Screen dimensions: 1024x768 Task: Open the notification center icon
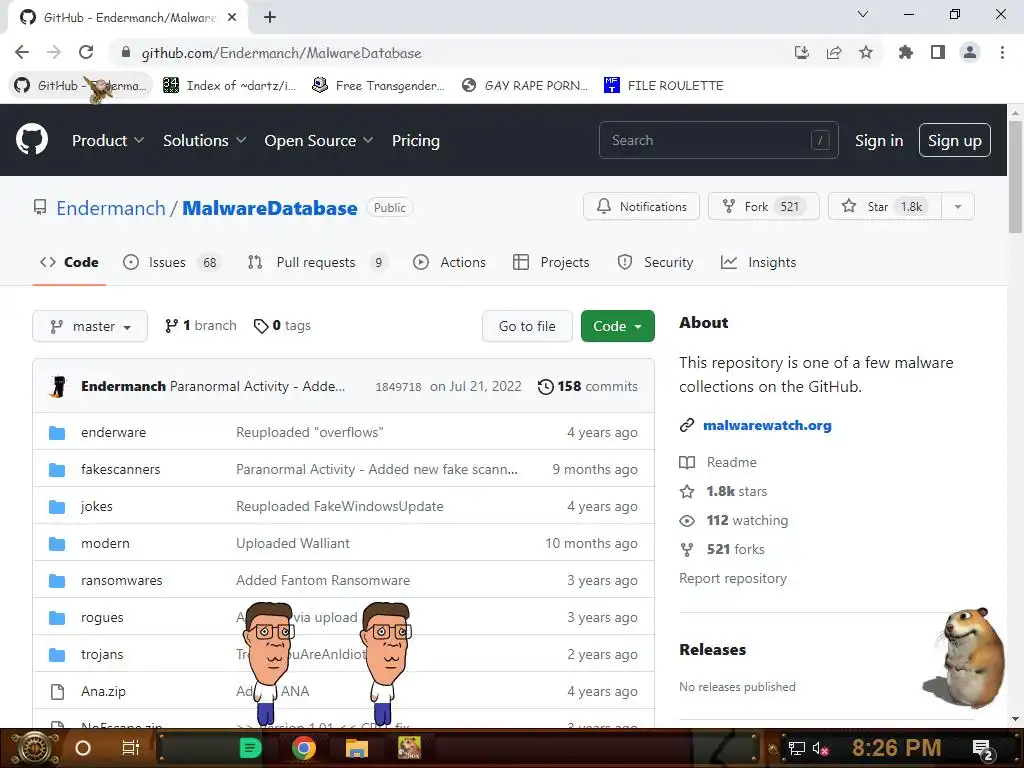coord(983,749)
